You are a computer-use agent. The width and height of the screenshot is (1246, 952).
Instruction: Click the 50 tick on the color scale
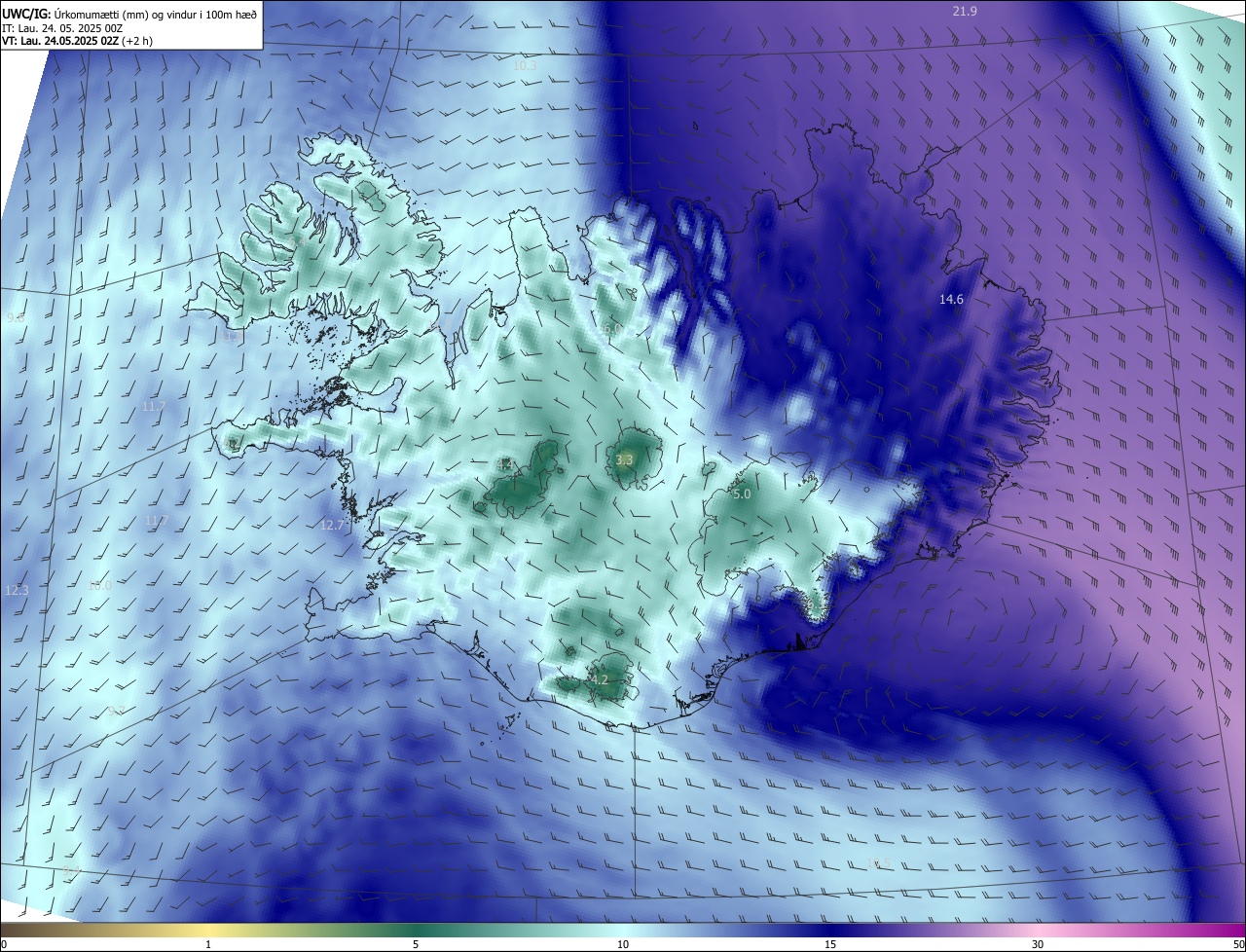click(x=1238, y=944)
